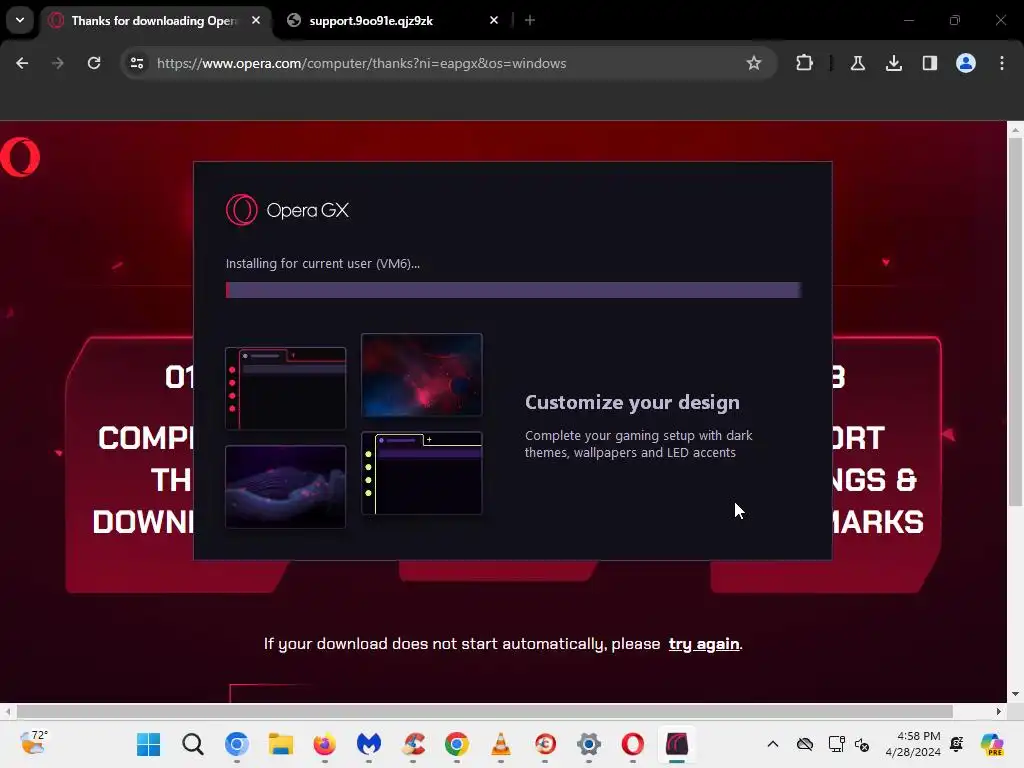Toggle the browser side panel
1024x768 pixels.
(930, 63)
